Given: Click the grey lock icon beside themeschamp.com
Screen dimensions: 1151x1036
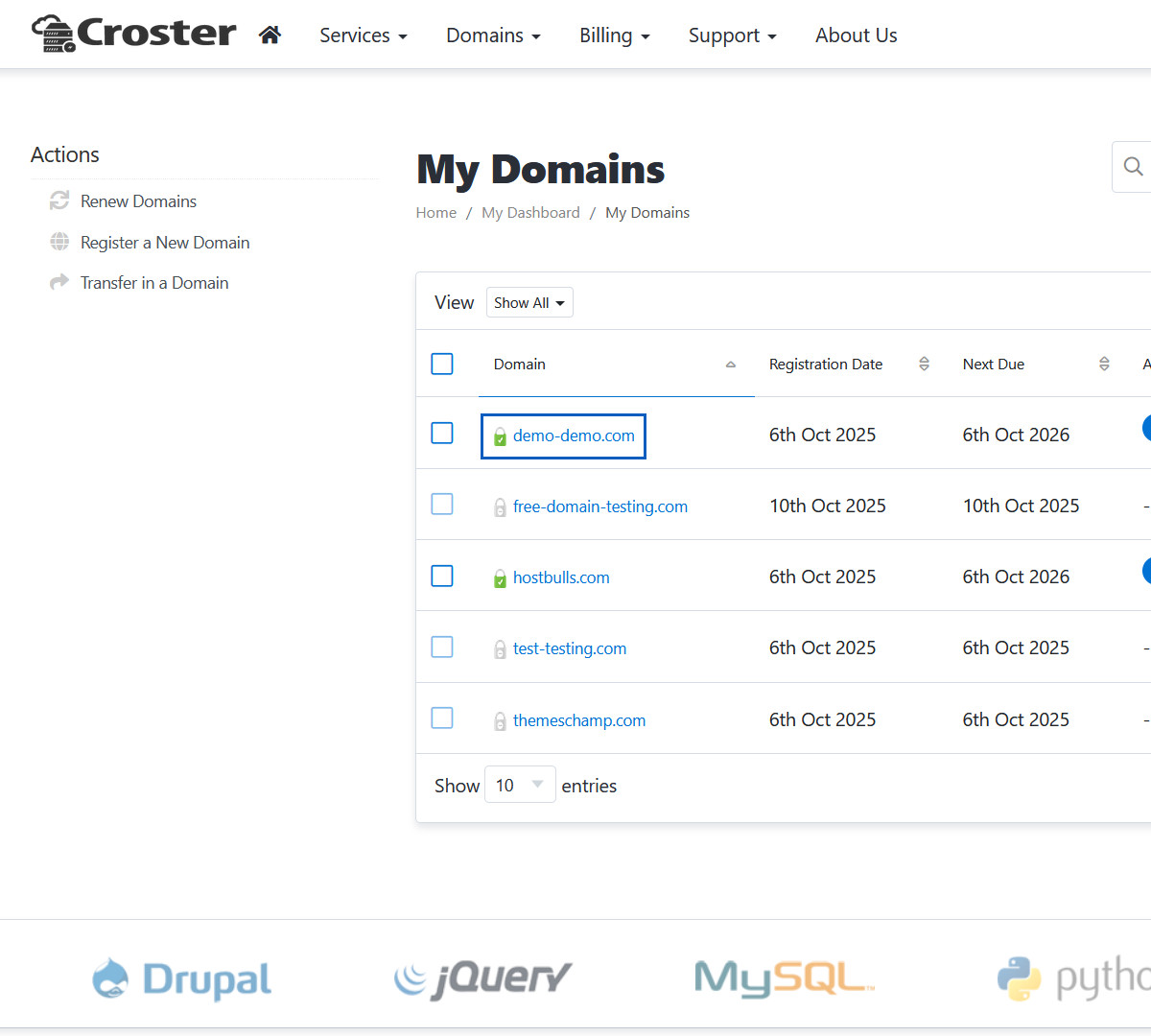Looking at the screenshot, I should [500, 721].
